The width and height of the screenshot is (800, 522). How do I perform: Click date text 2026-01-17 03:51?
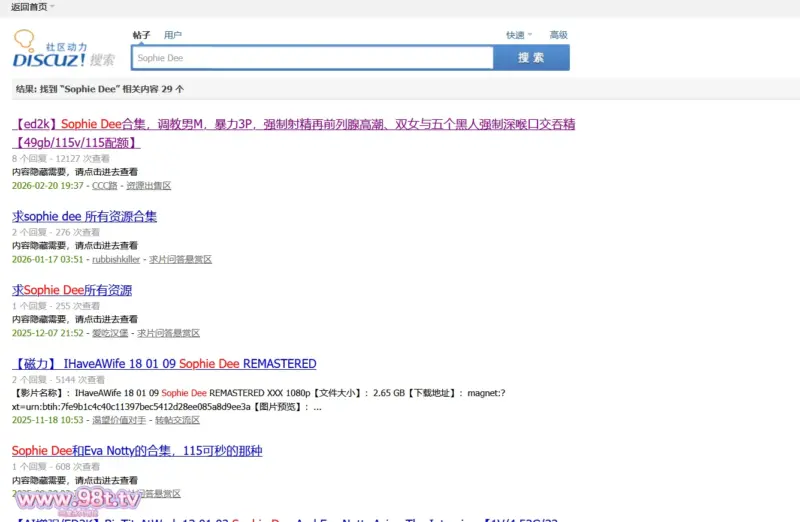coord(47,259)
